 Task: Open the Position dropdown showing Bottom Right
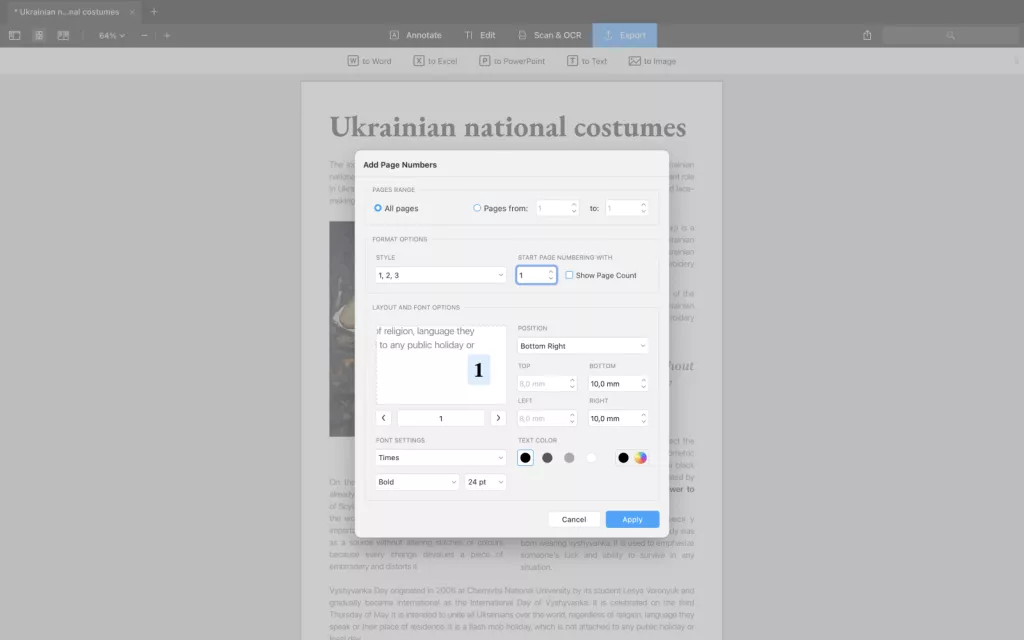(x=583, y=346)
